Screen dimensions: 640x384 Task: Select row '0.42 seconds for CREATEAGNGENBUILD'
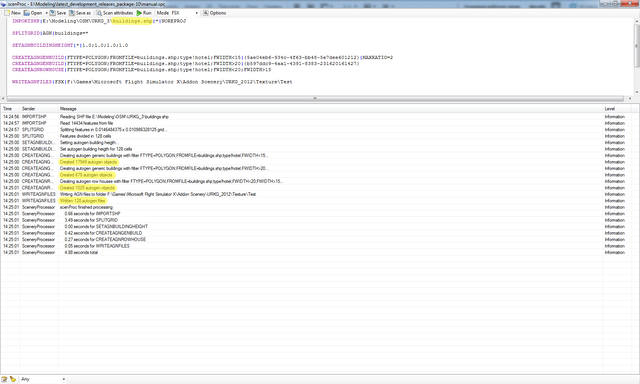[x=320, y=233]
